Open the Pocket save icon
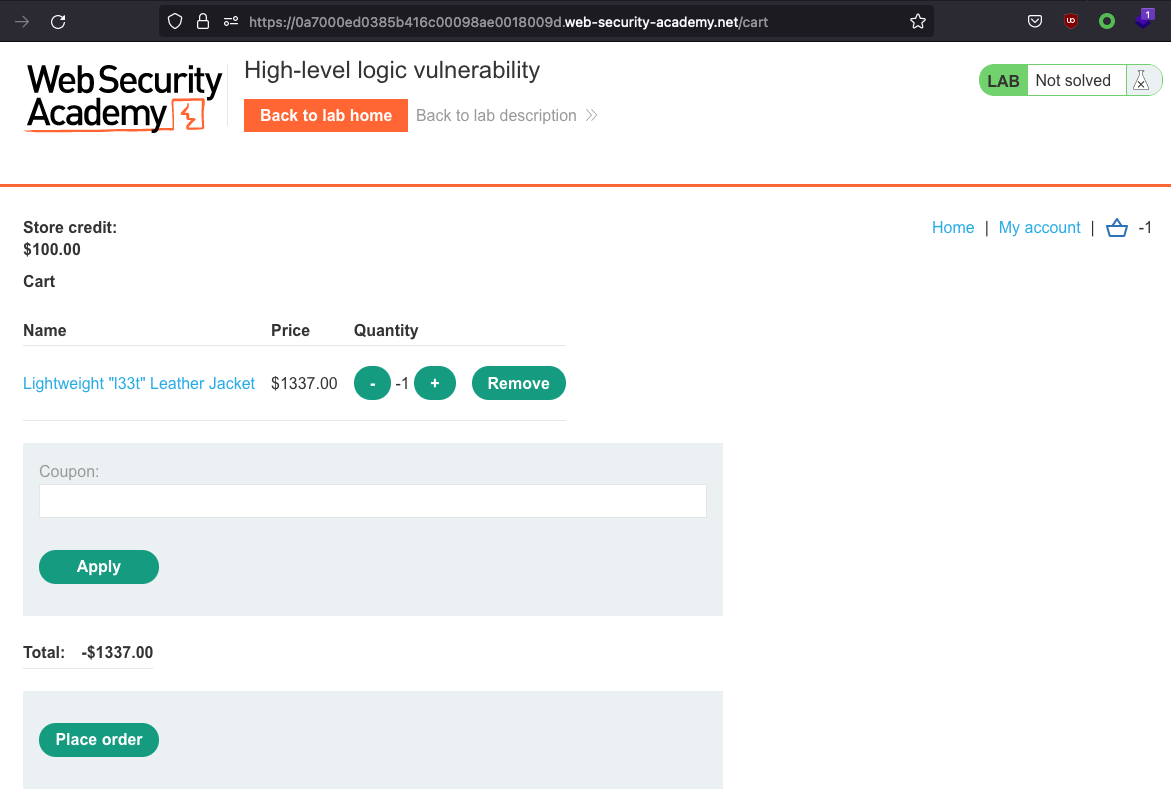The height and width of the screenshot is (795, 1171). (1035, 21)
